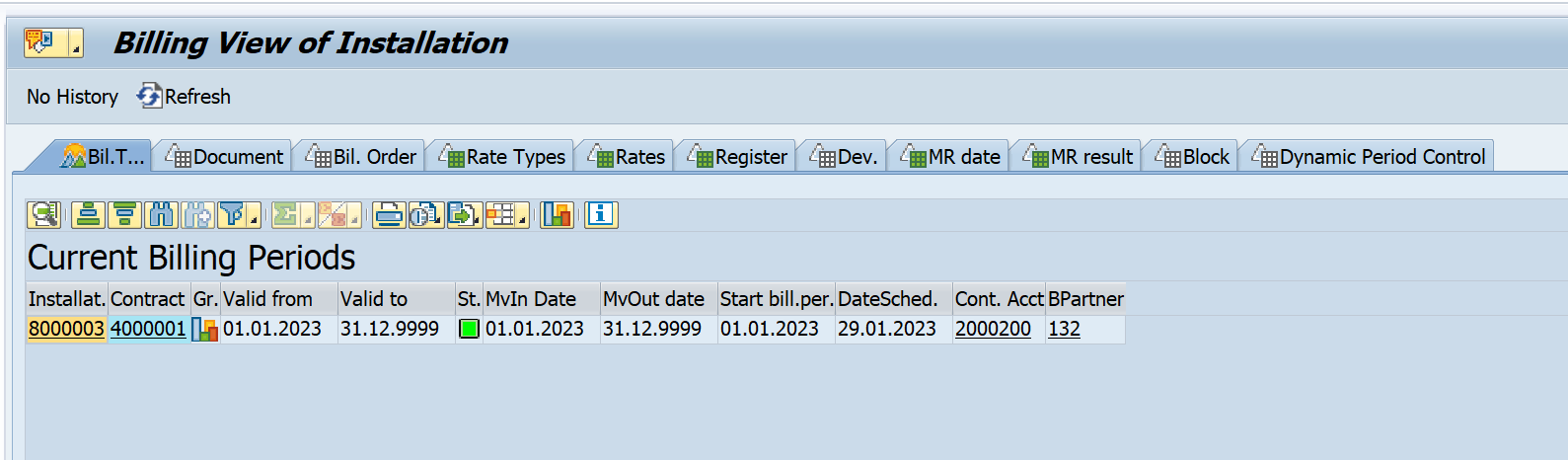
Task: Click the Display graphic chart icon
Action: 557,214
